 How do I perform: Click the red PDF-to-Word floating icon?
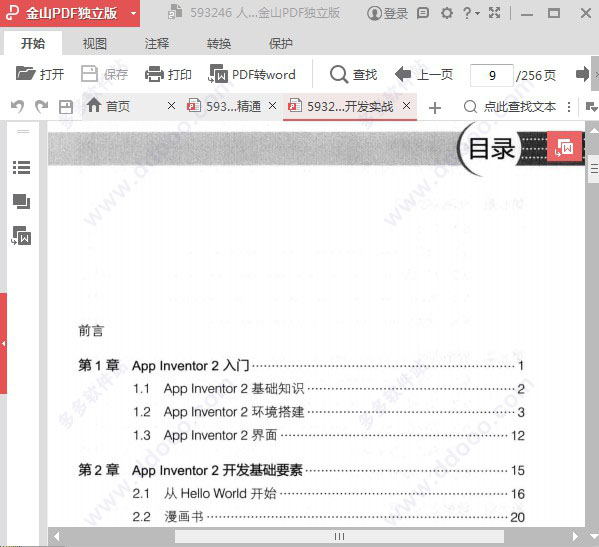[x=564, y=147]
